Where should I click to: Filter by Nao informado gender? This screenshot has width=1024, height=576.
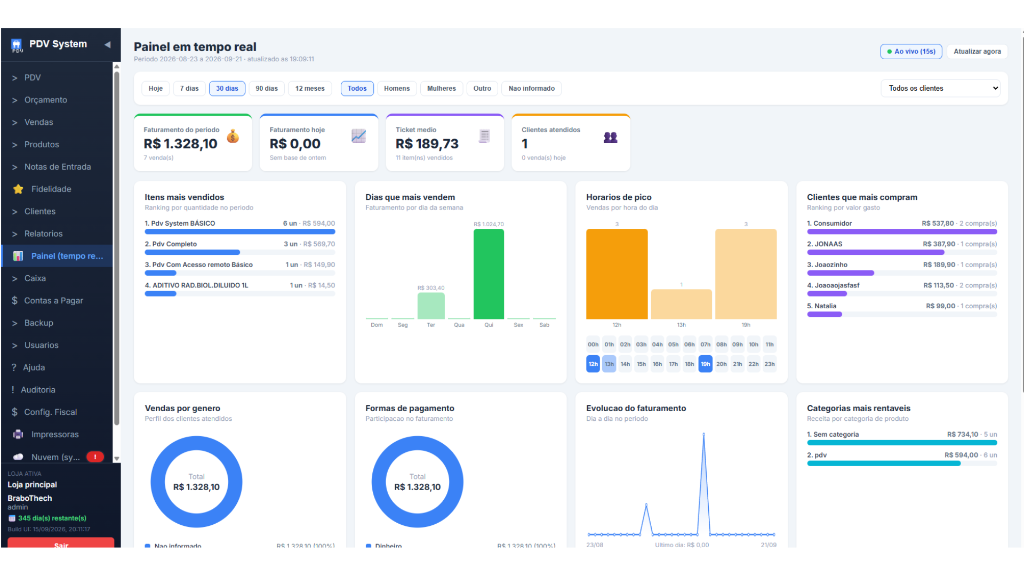tap(532, 89)
